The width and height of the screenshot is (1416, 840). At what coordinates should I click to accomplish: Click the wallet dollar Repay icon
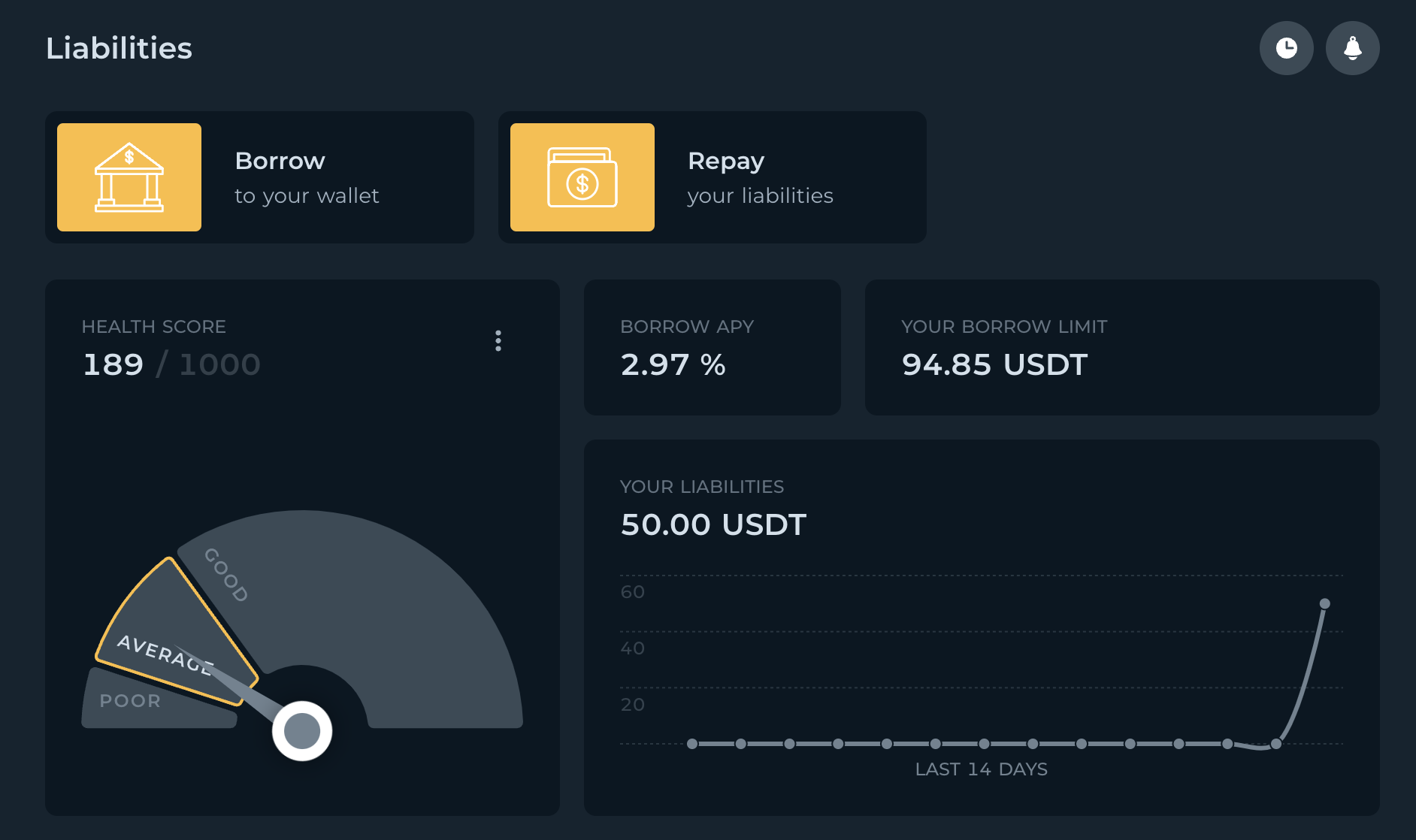(x=582, y=177)
